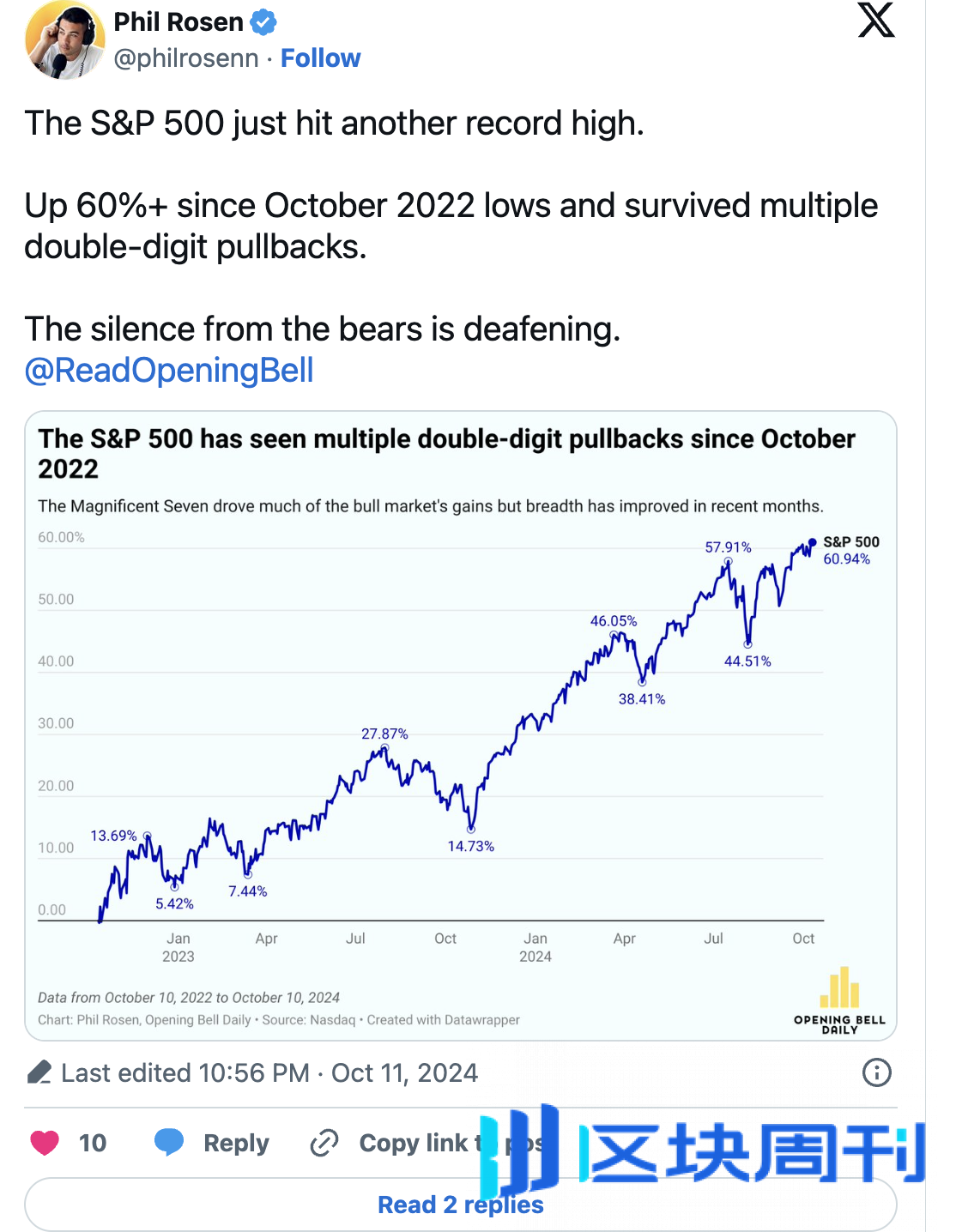The width and height of the screenshot is (956, 1232).
Task: Click the 14.73% trough data marker
Action: point(471,830)
